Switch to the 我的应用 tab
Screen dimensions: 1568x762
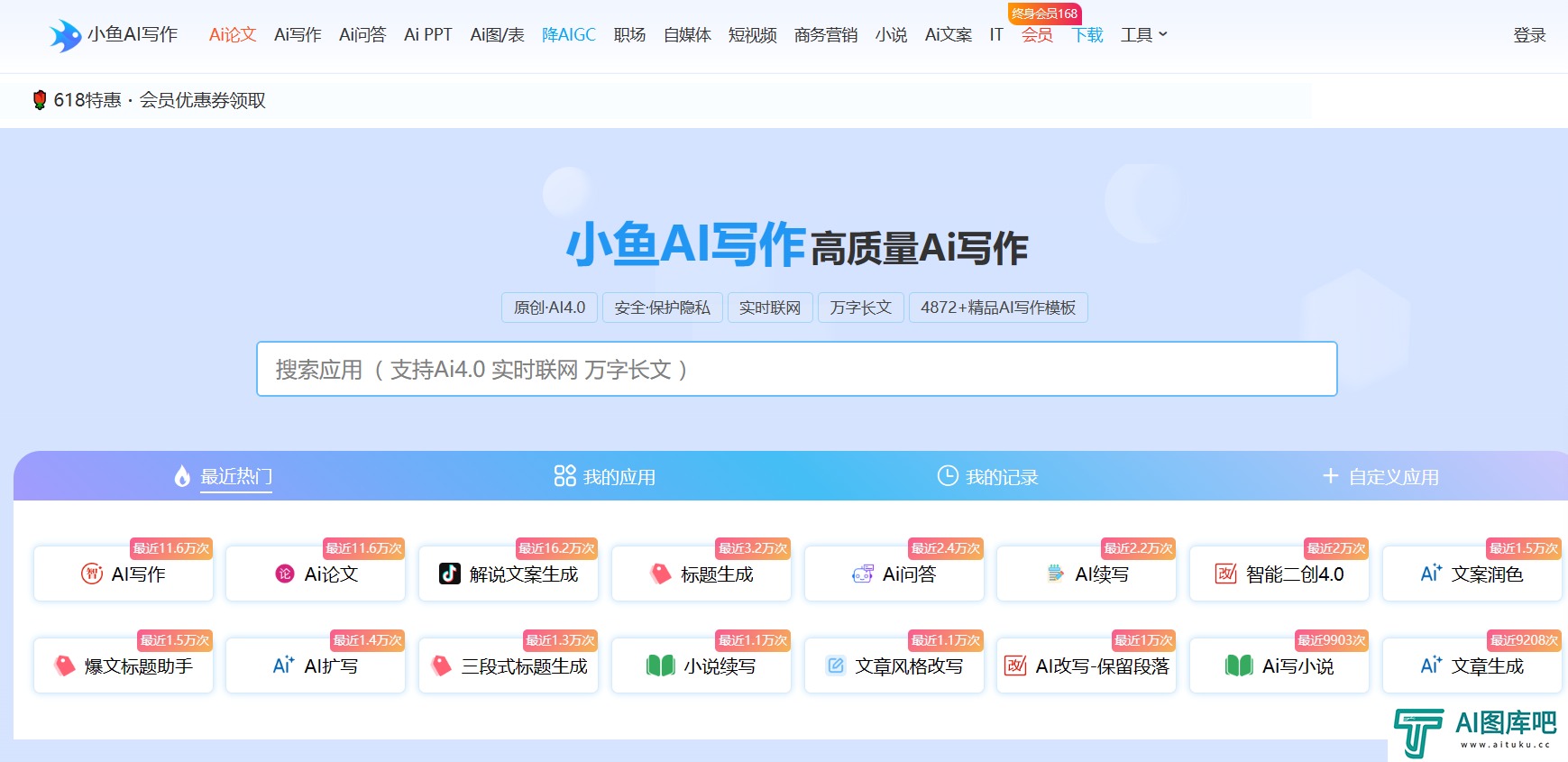[605, 476]
